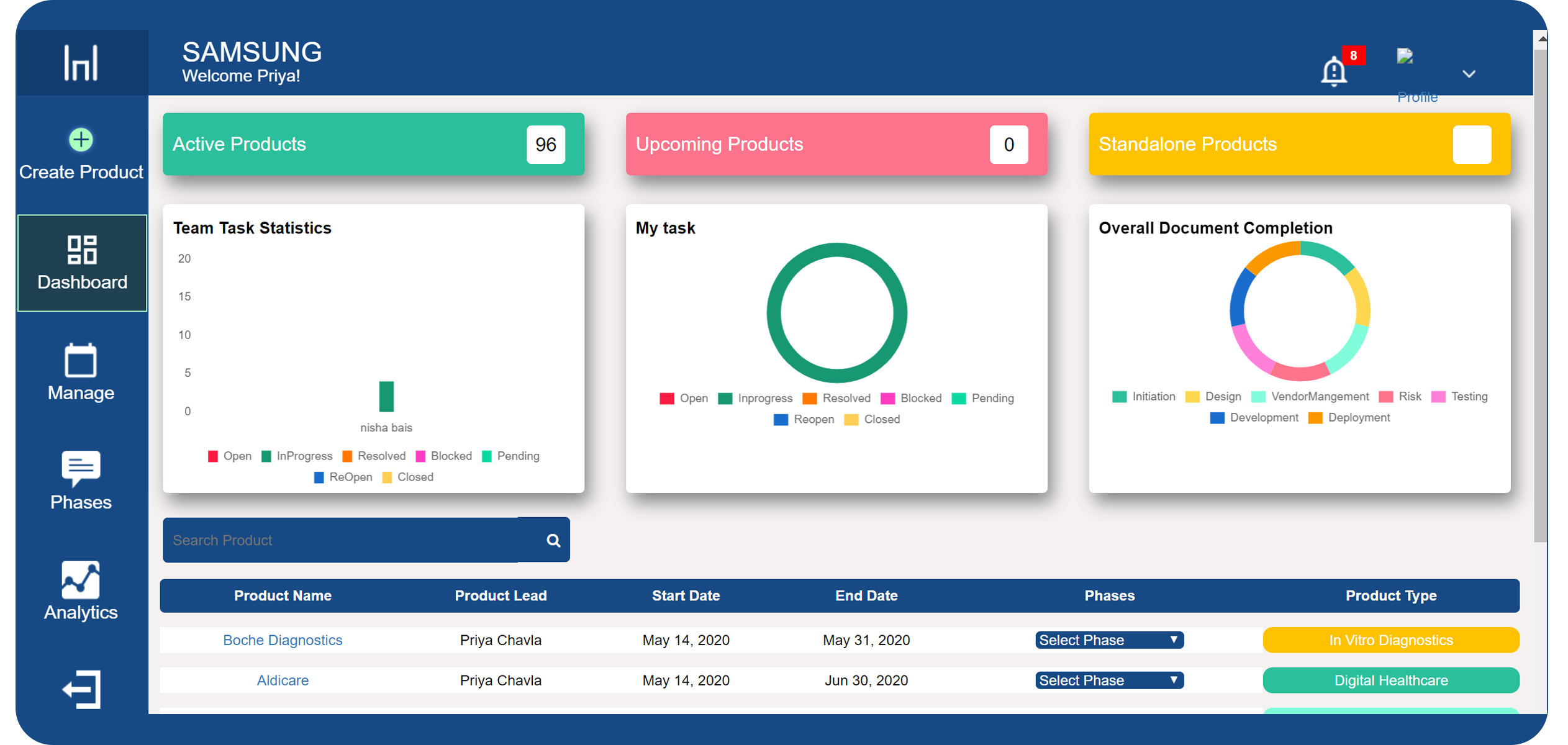Image resolution: width=1568 pixels, height=745 pixels.
Task: Open Select Phase dropdown for Aldicare
Action: 1109,680
